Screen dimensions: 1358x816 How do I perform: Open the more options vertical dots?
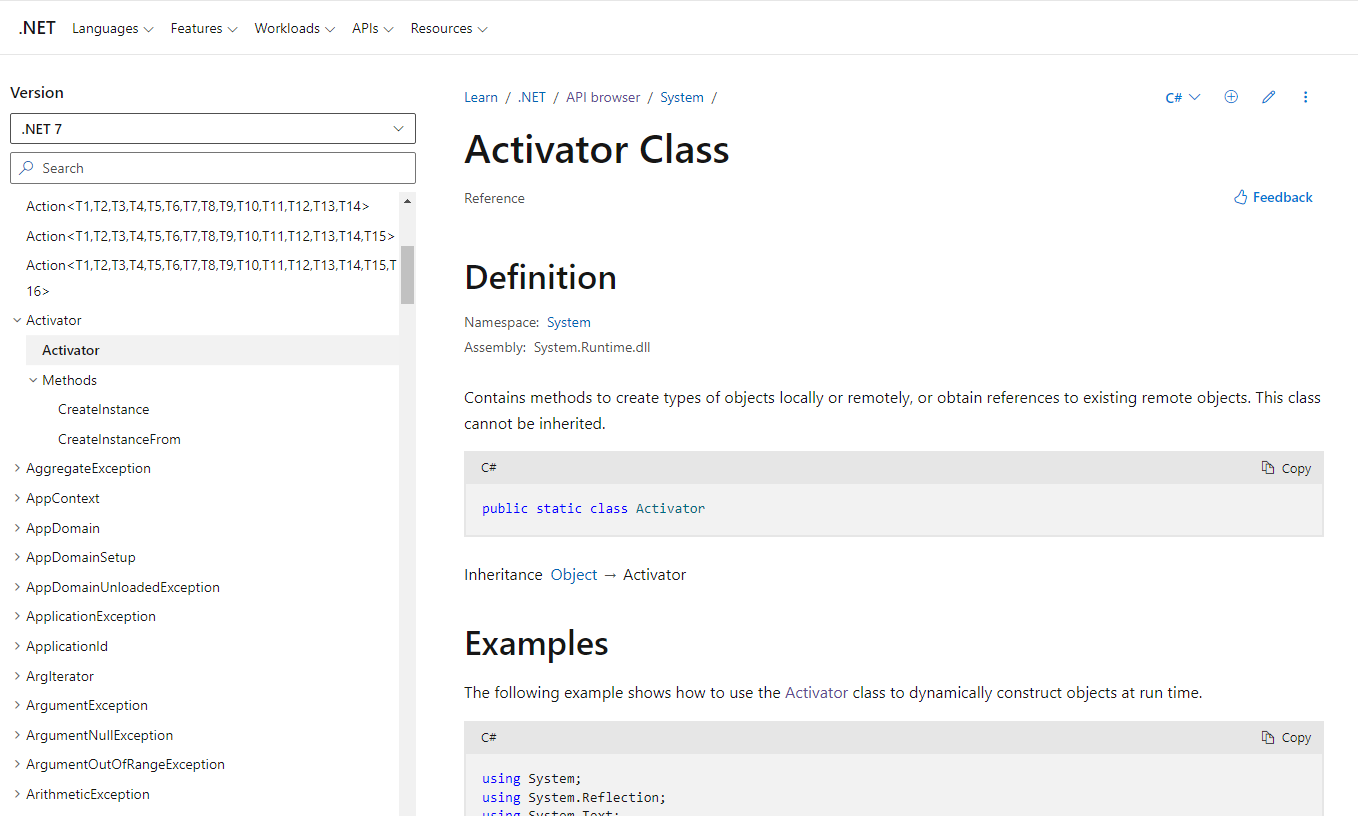click(x=1305, y=97)
